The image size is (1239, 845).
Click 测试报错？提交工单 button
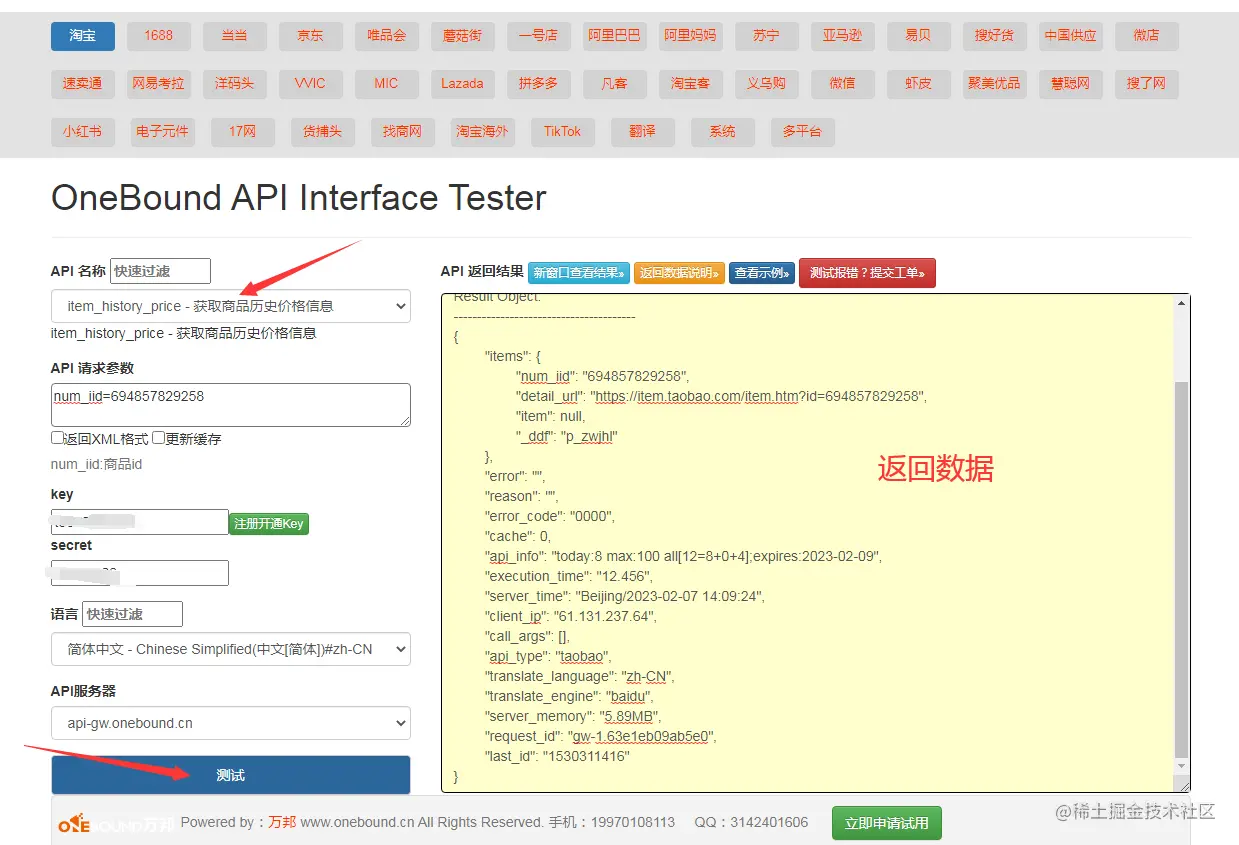867,272
